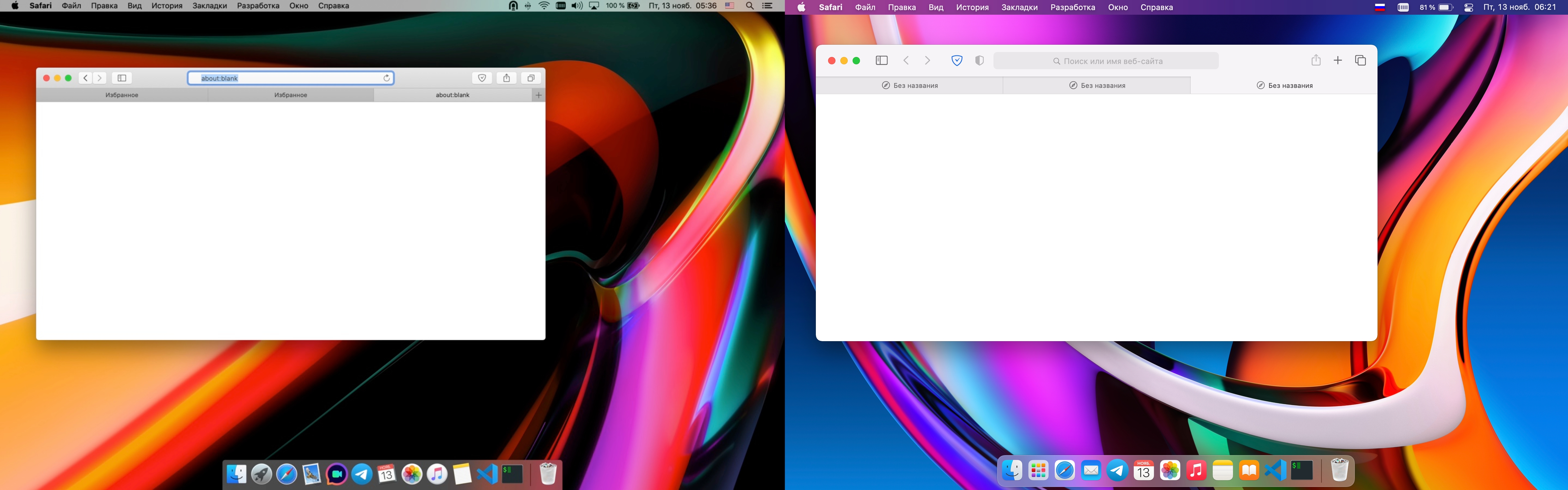Open the stamp Mail icon in the dark dock
Screen dimensions: 1568x490
coord(312,473)
